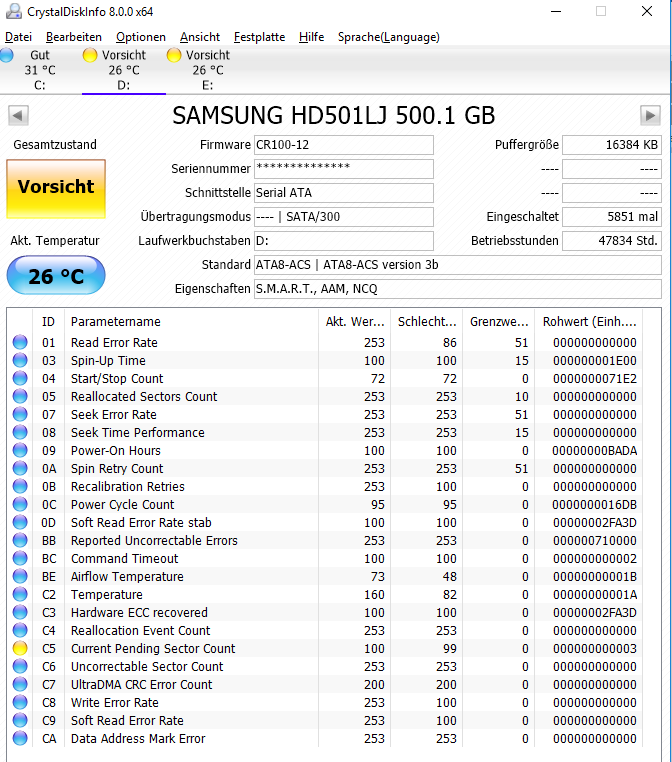Open the Datei menu

pos(18,37)
